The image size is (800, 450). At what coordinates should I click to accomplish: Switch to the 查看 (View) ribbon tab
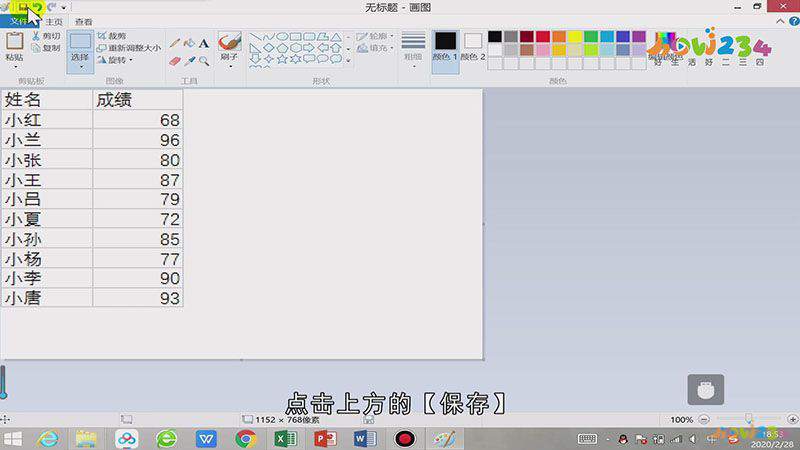84,22
